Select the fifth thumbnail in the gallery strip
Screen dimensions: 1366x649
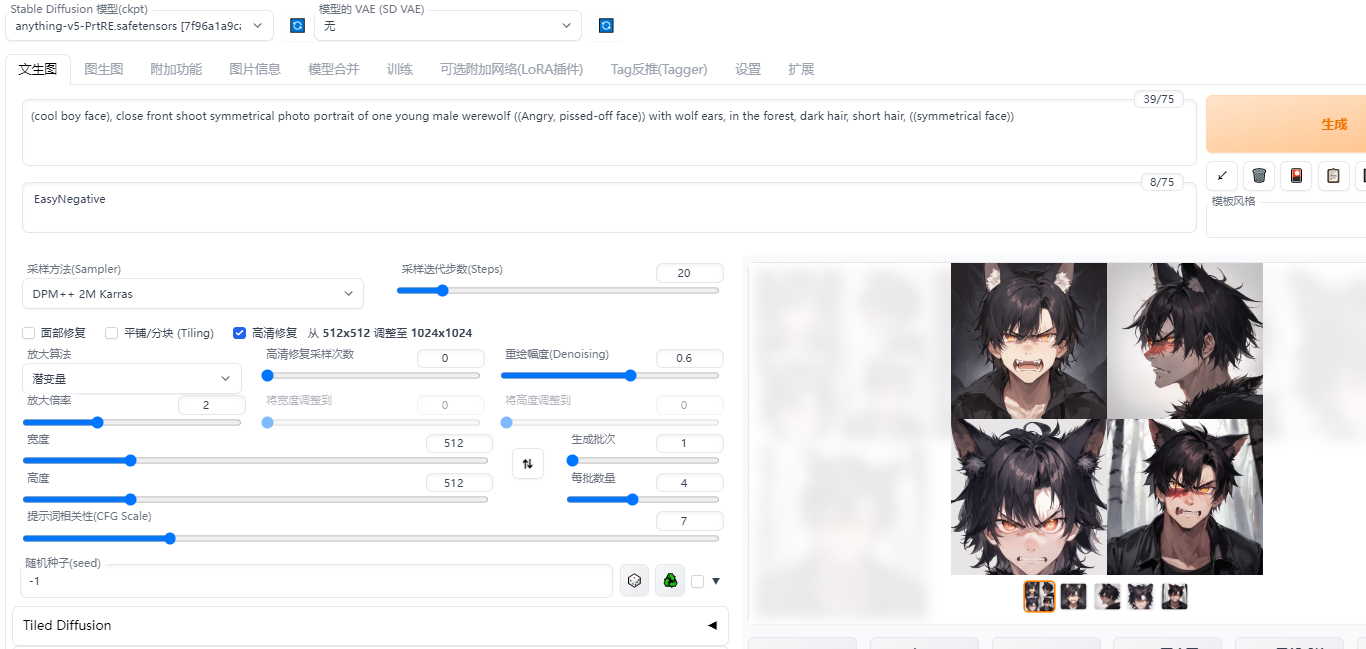pos(1175,597)
